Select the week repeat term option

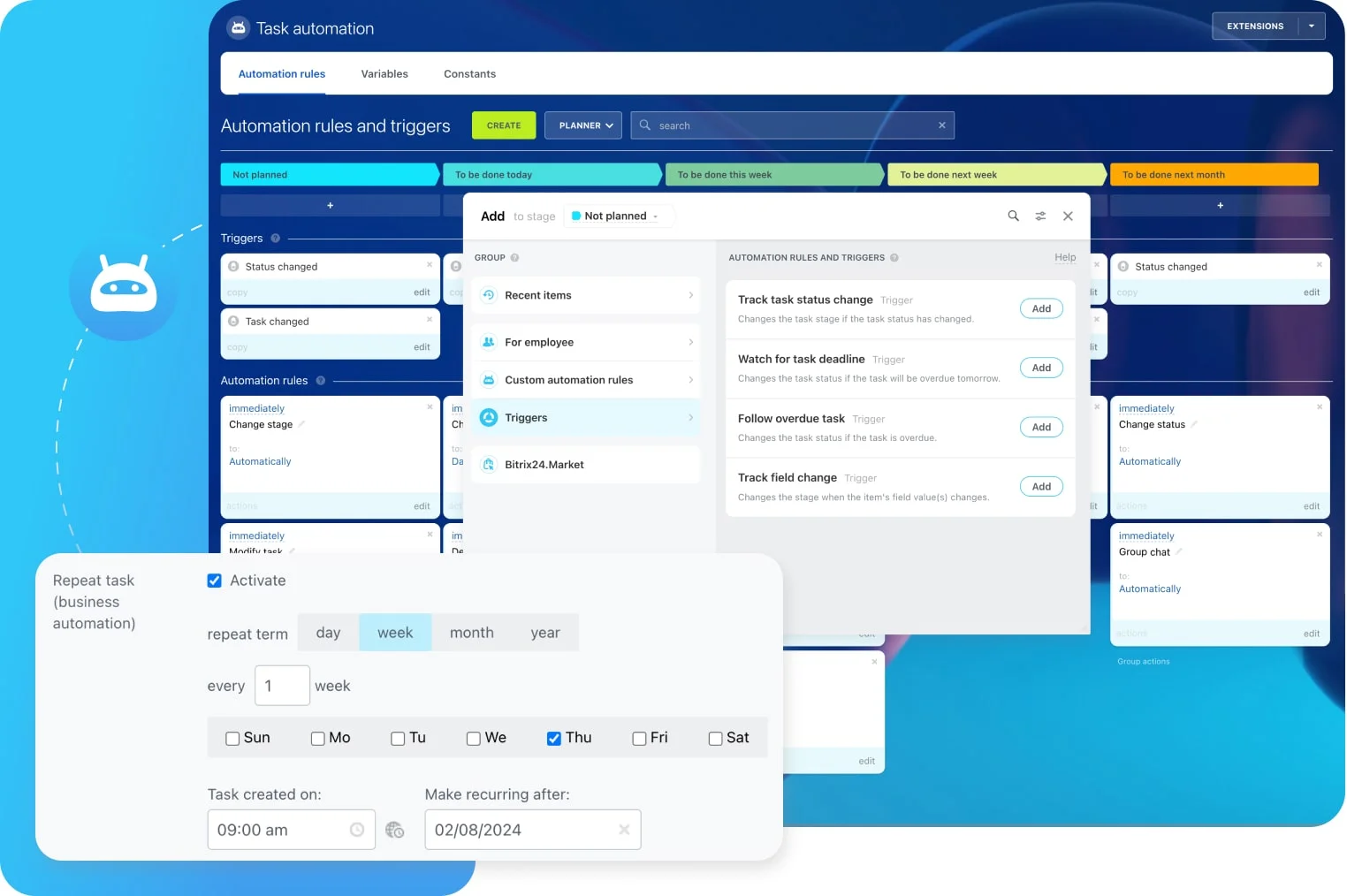(x=395, y=632)
